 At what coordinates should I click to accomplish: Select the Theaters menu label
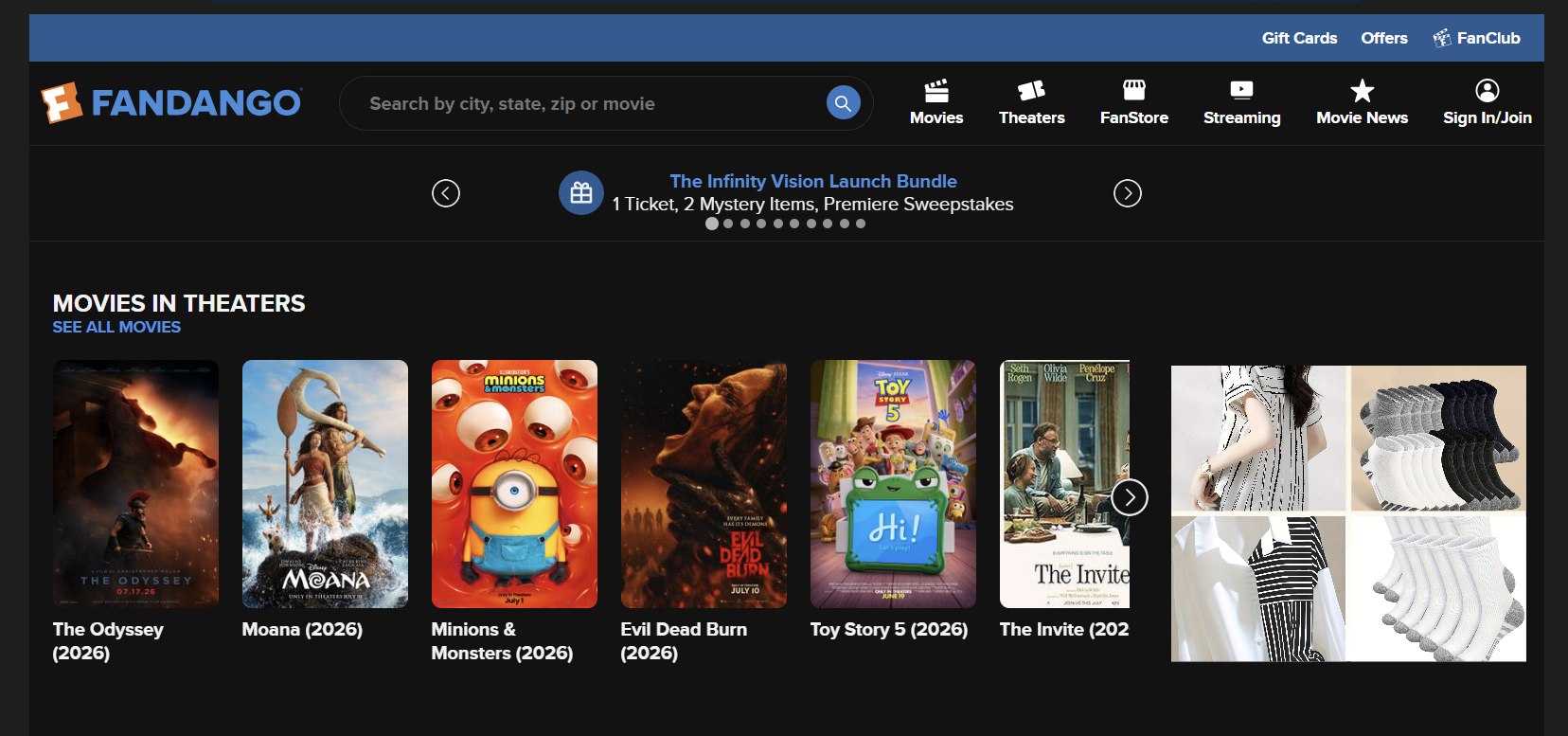(x=1031, y=117)
